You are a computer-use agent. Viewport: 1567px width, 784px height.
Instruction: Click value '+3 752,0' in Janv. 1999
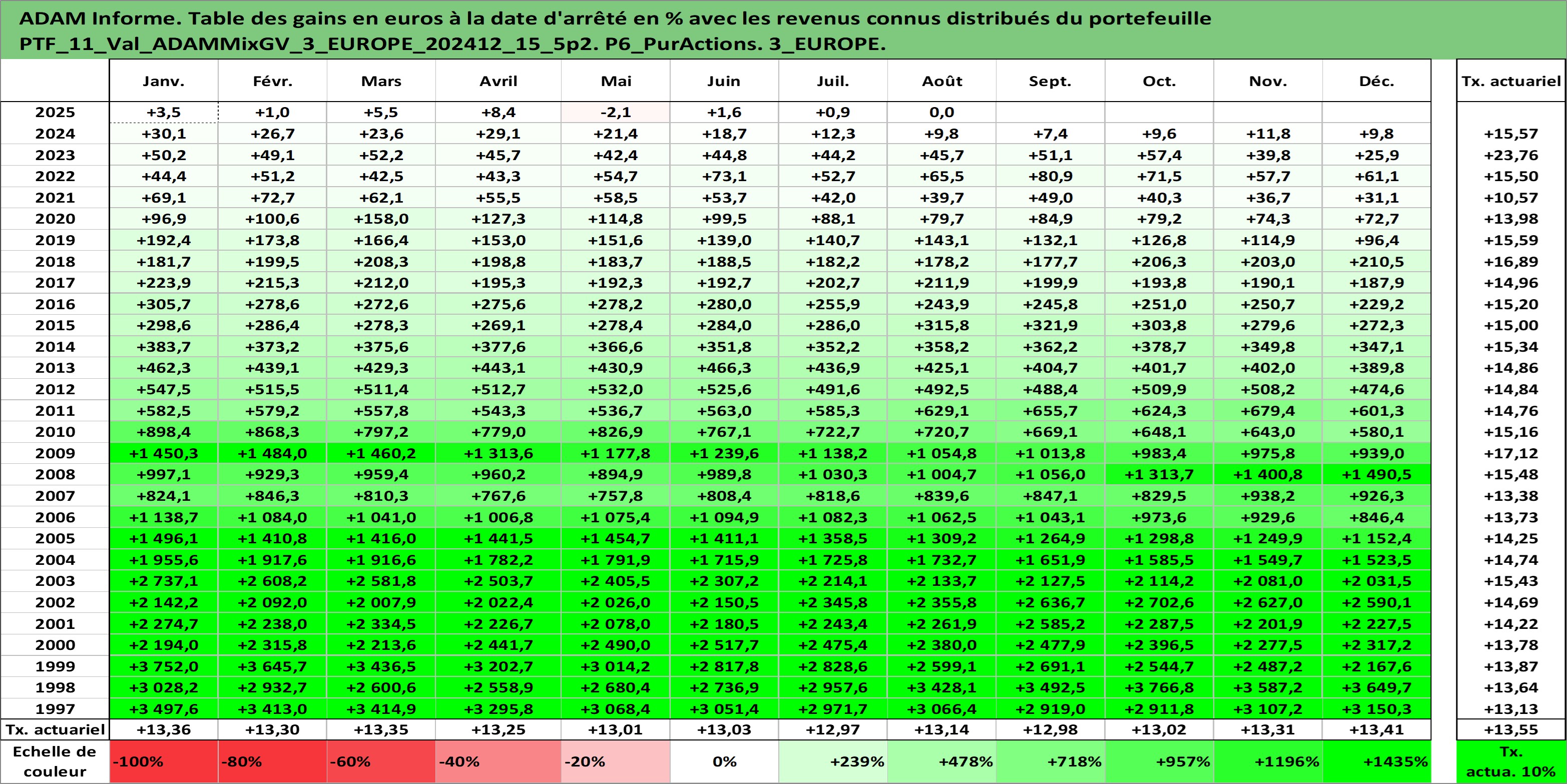(164, 666)
